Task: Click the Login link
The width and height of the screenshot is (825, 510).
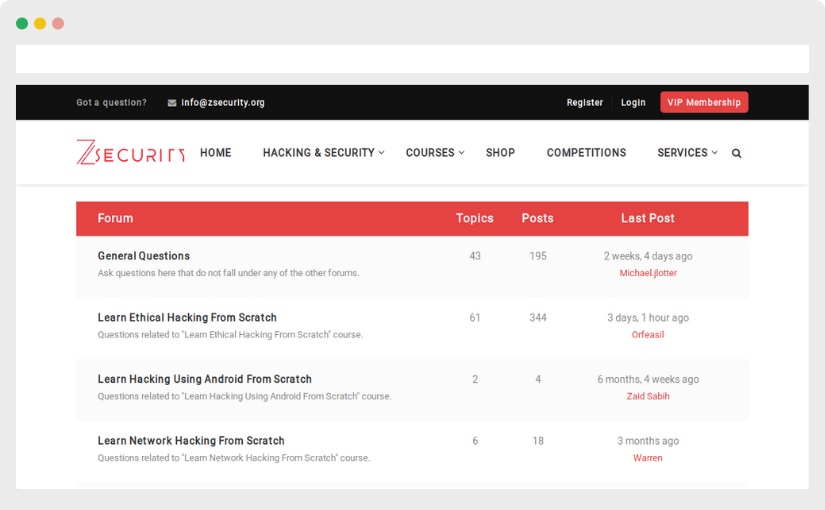Action: tap(633, 103)
